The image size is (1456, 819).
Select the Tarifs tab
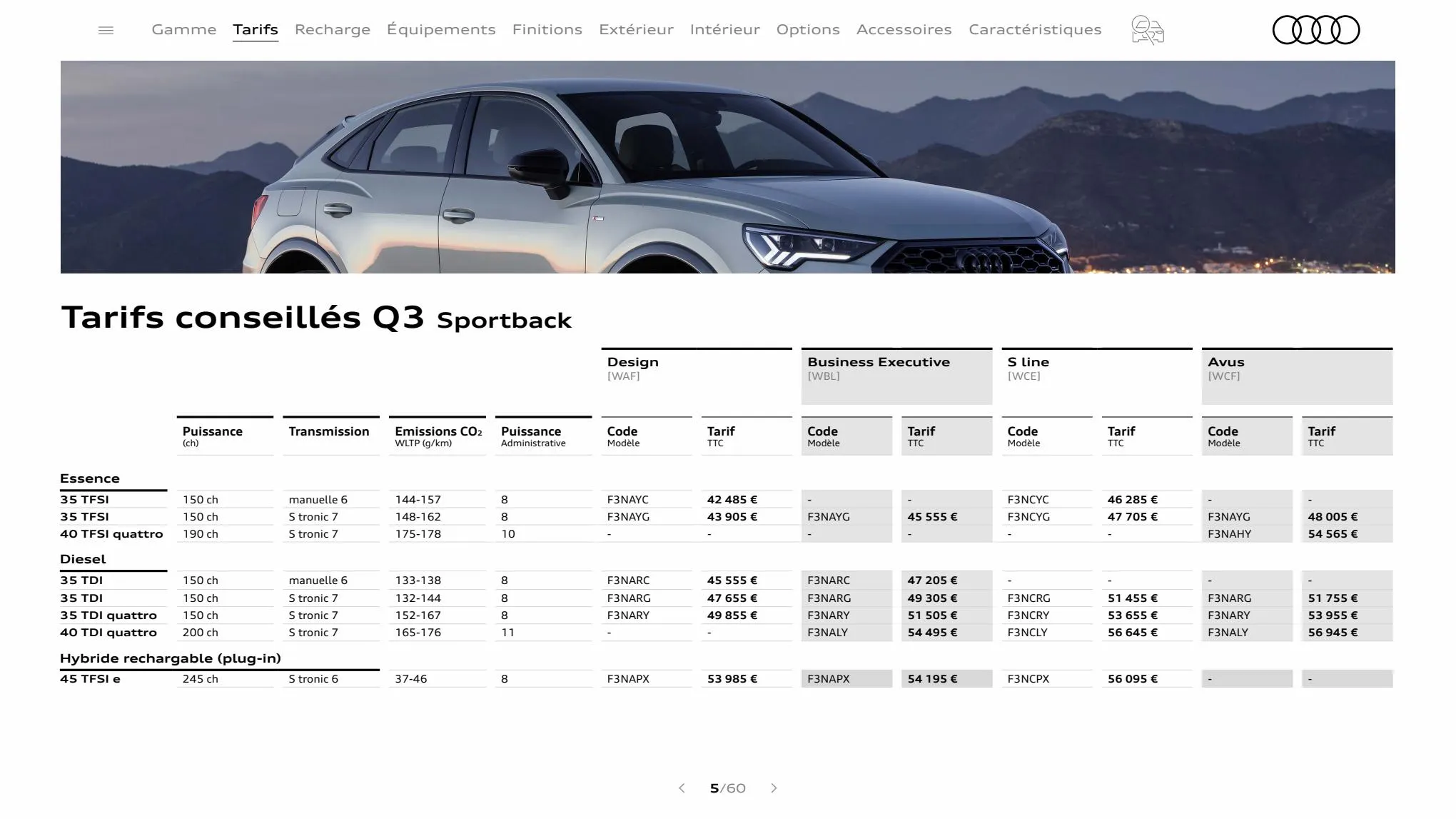point(256,29)
